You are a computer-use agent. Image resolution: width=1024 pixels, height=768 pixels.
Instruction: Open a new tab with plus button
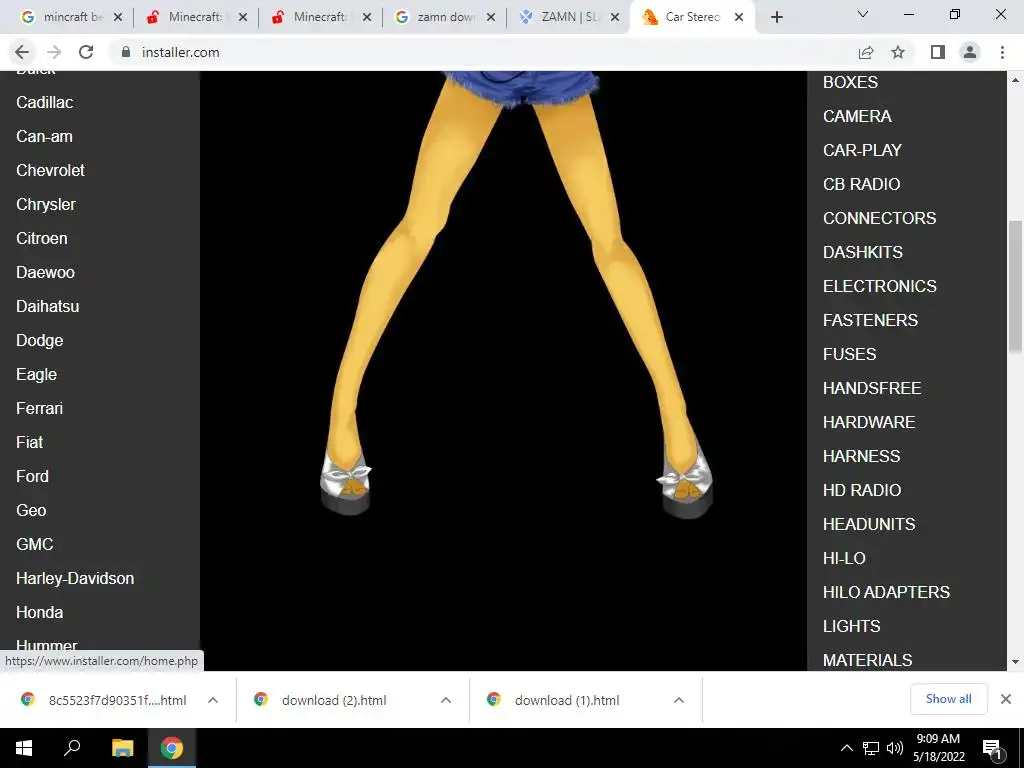pyautogui.click(x=776, y=17)
